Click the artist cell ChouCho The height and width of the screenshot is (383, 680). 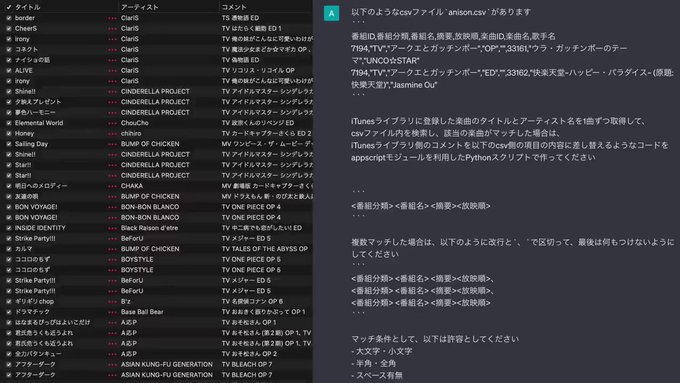(x=135, y=123)
